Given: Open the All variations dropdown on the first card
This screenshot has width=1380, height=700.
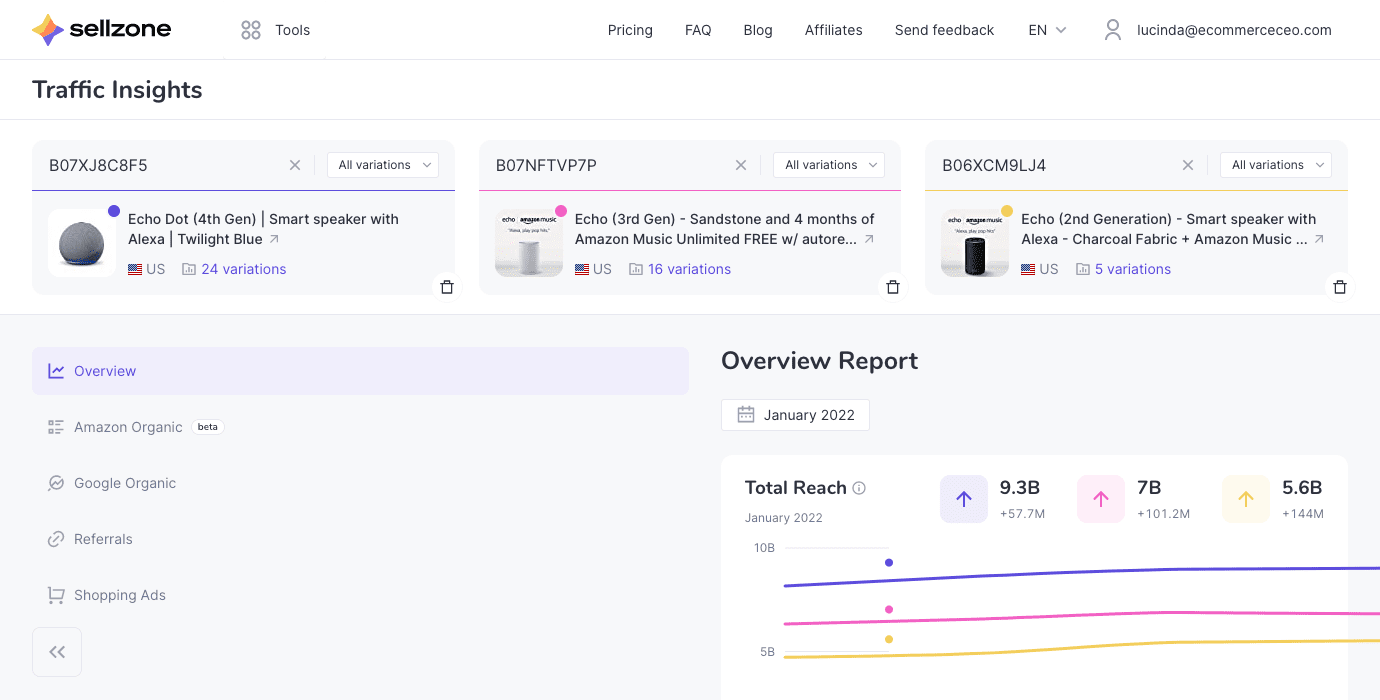Looking at the screenshot, I should (382, 164).
